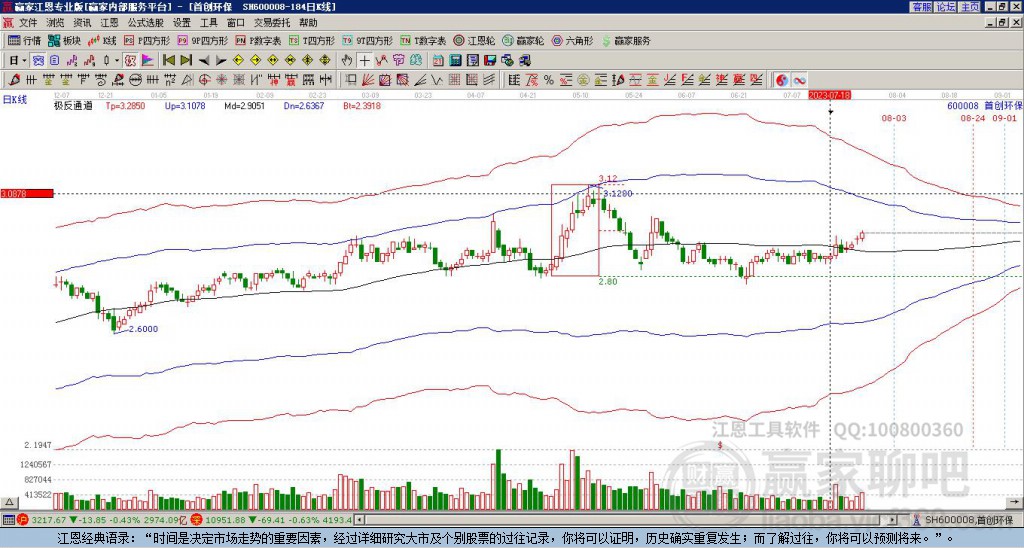Click the yin-yang icon
The height and width of the screenshot is (548, 1024).
click(782, 80)
